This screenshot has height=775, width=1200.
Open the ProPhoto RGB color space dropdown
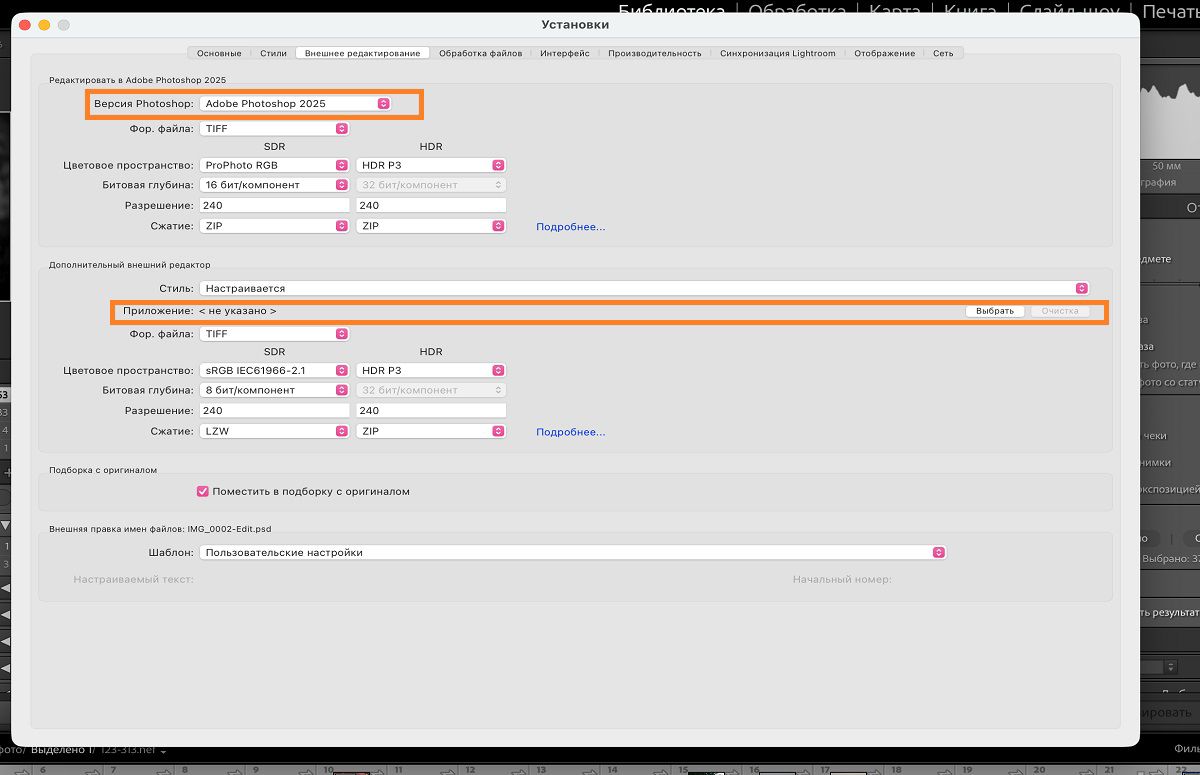pyautogui.click(x=274, y=165)
